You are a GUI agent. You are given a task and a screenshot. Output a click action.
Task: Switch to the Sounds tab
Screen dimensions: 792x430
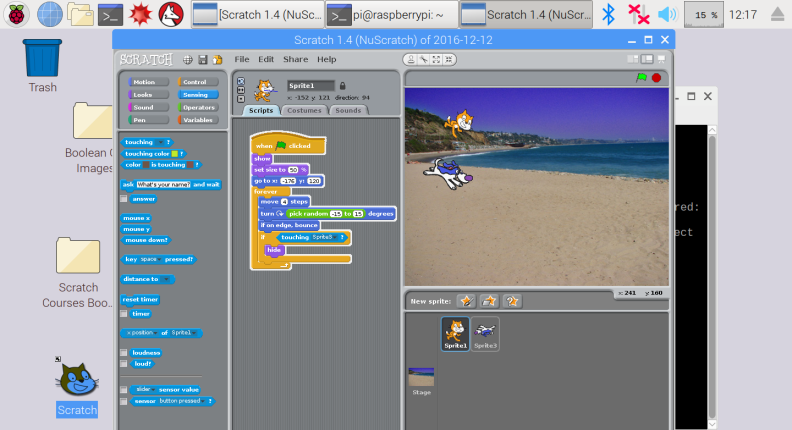[x=348, y=110]
